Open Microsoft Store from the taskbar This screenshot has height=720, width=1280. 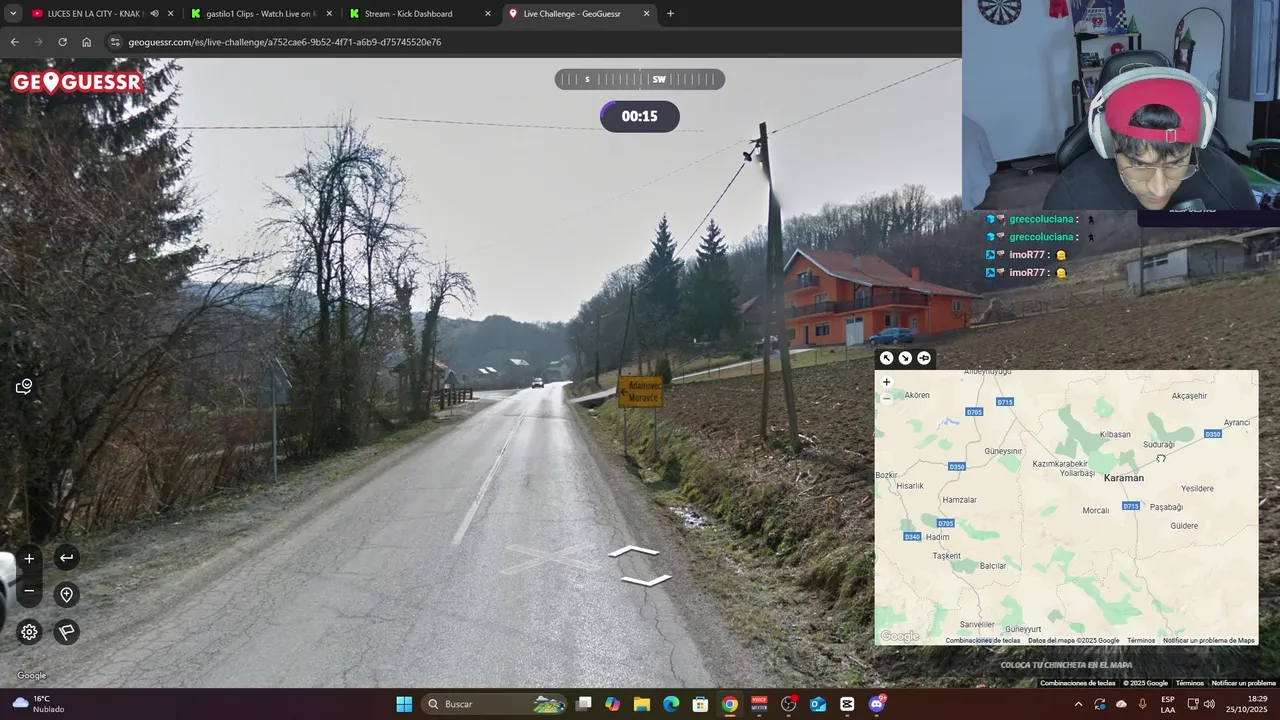pyautogui.click(x=701, y=704)
